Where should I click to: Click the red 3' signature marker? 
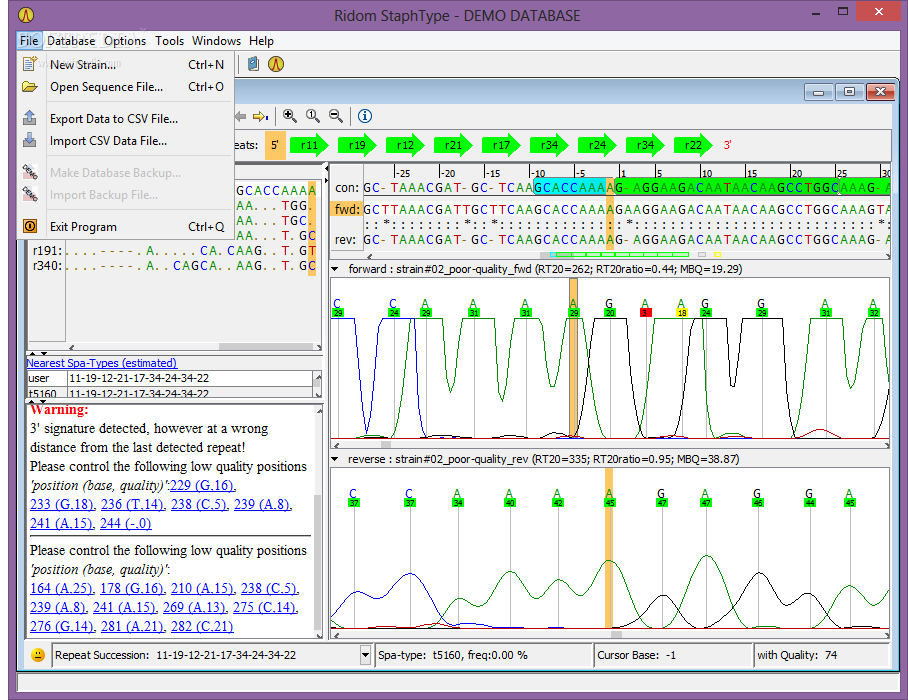727,145
